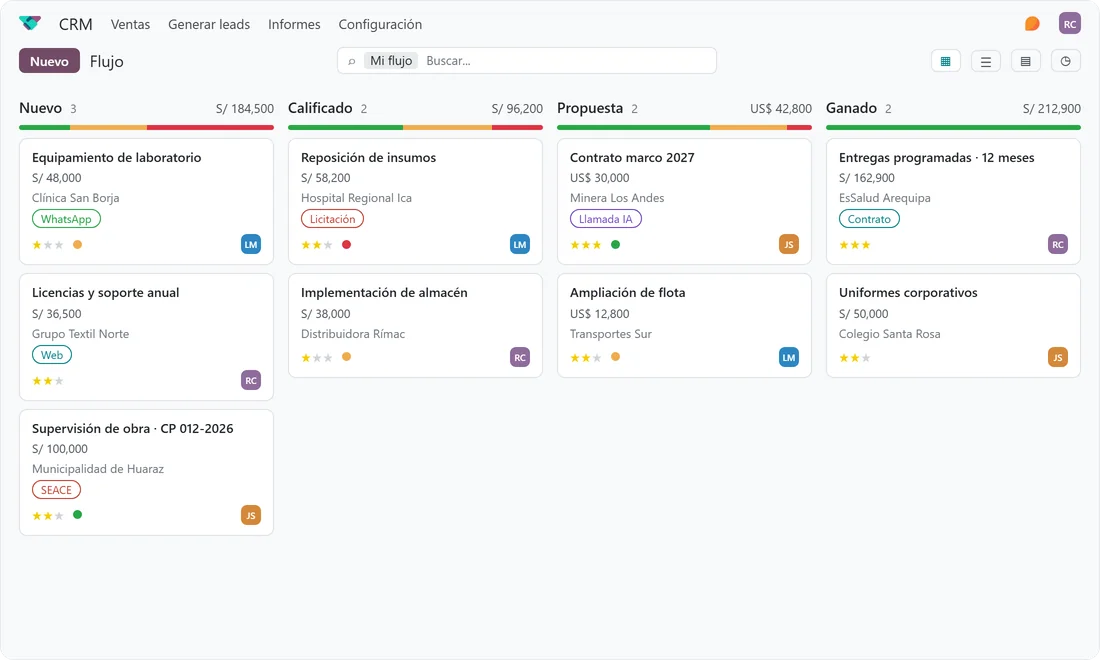Click orange activity dot on Implementación de almacén
Screen dimensions: 1100x660
pos(346,356)
